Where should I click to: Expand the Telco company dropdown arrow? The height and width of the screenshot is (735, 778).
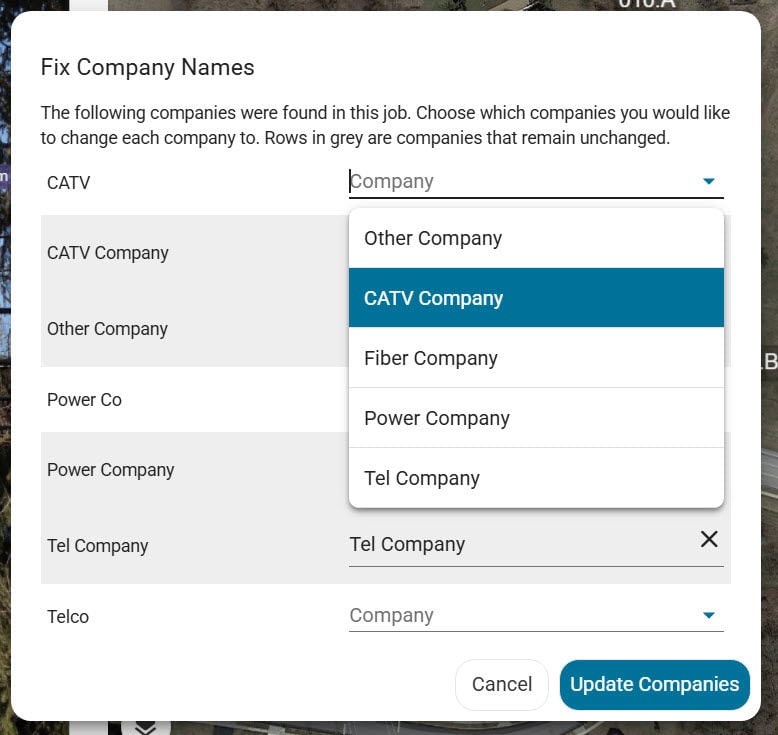point(709,615)
